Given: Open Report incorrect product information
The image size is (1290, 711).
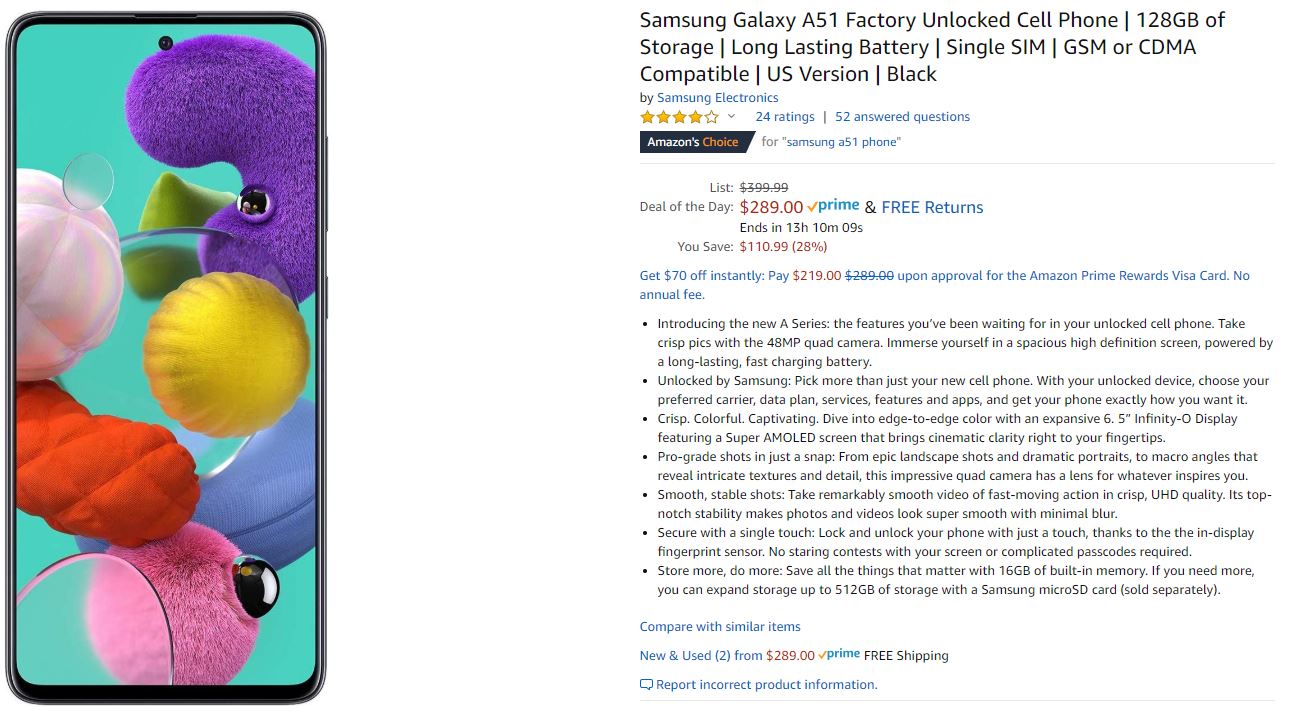Looking at the screenshot, I should [766, 685].
